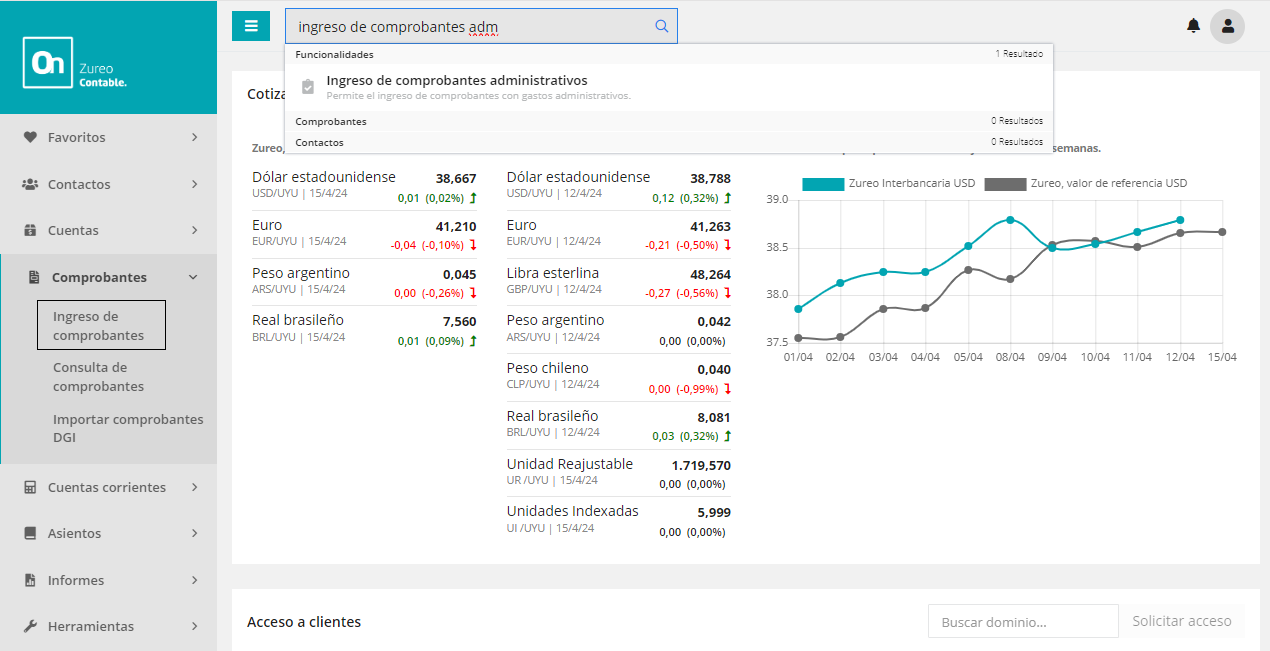Click the Herramientas wrench icon
Screen dimensions: 1270x651
point(30,626)
